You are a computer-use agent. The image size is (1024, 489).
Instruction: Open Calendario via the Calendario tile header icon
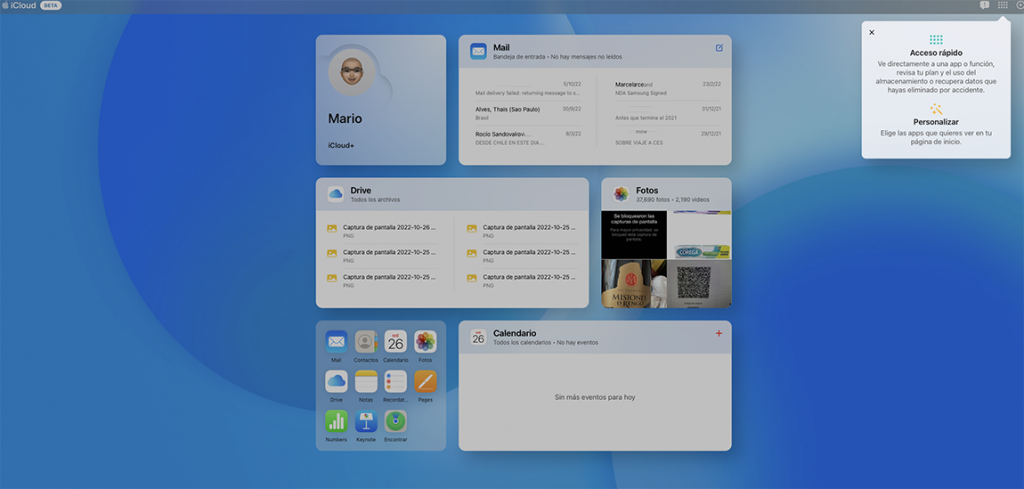[478, 337]
